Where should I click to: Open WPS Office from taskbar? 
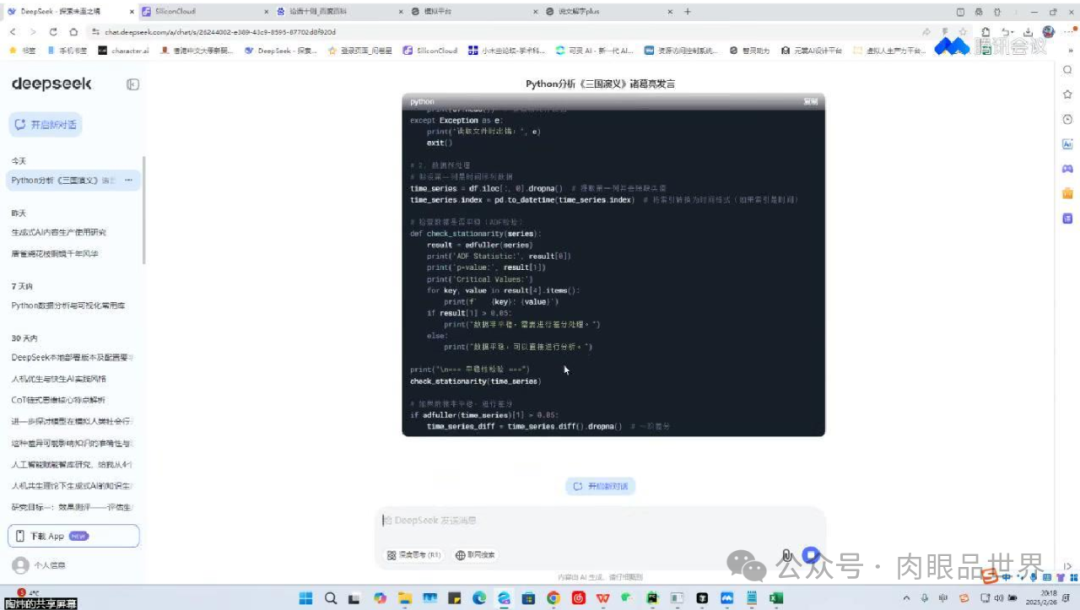tap(603, 598)
